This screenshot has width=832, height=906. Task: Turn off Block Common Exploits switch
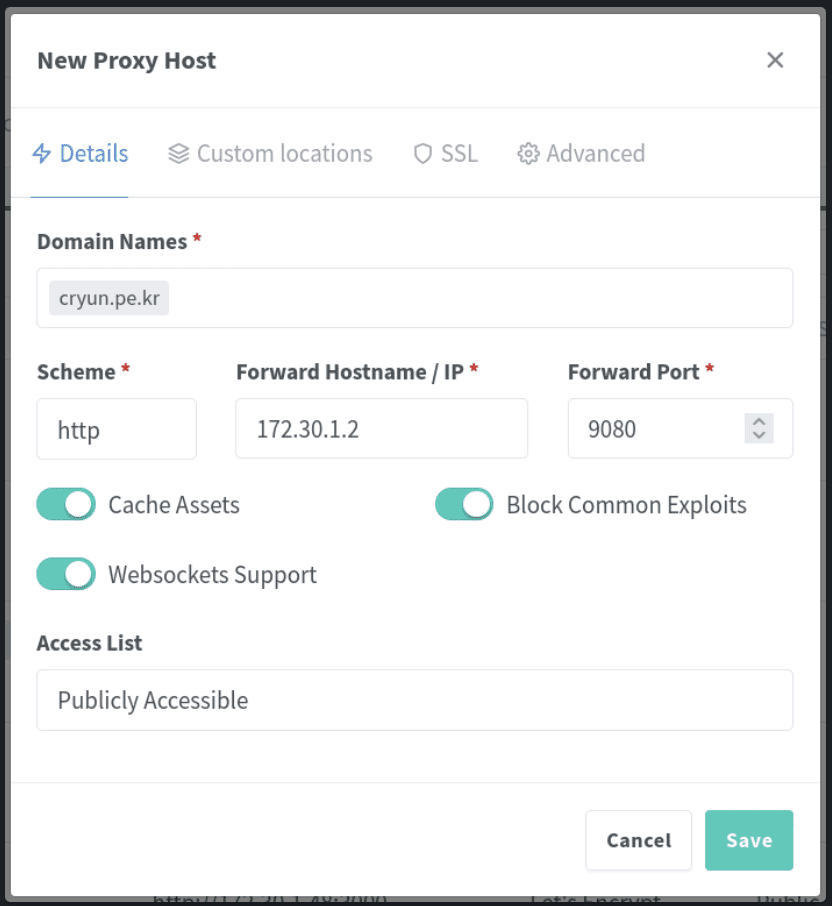tap(464, 504)
